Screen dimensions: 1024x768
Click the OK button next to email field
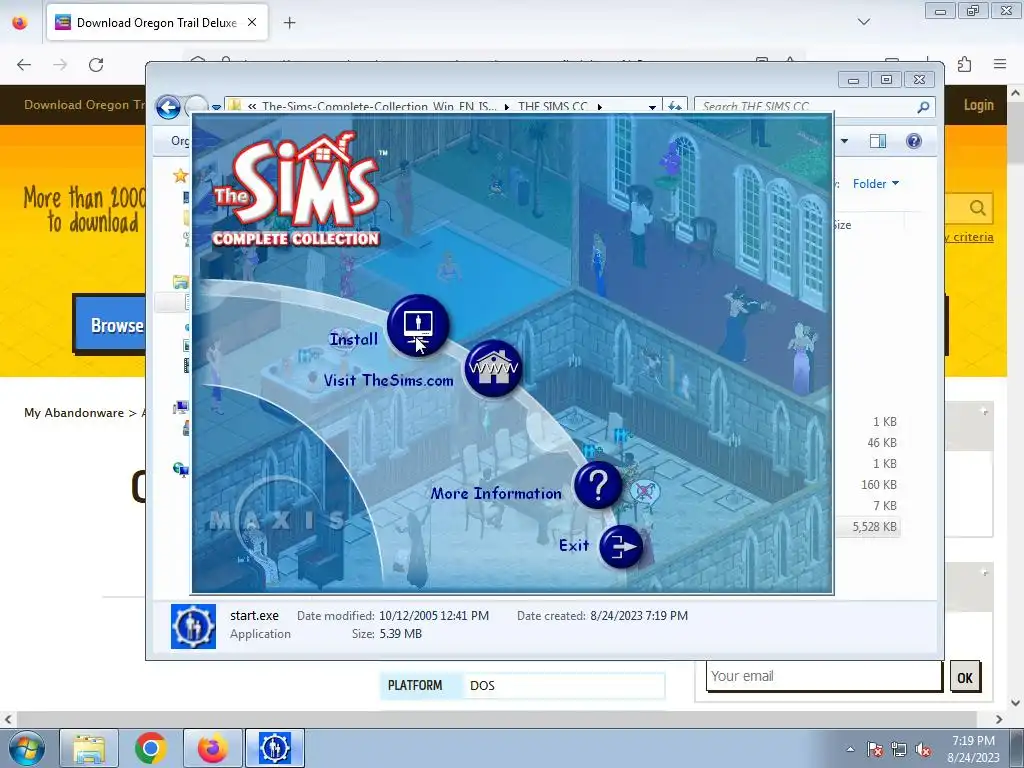point(965,678)
